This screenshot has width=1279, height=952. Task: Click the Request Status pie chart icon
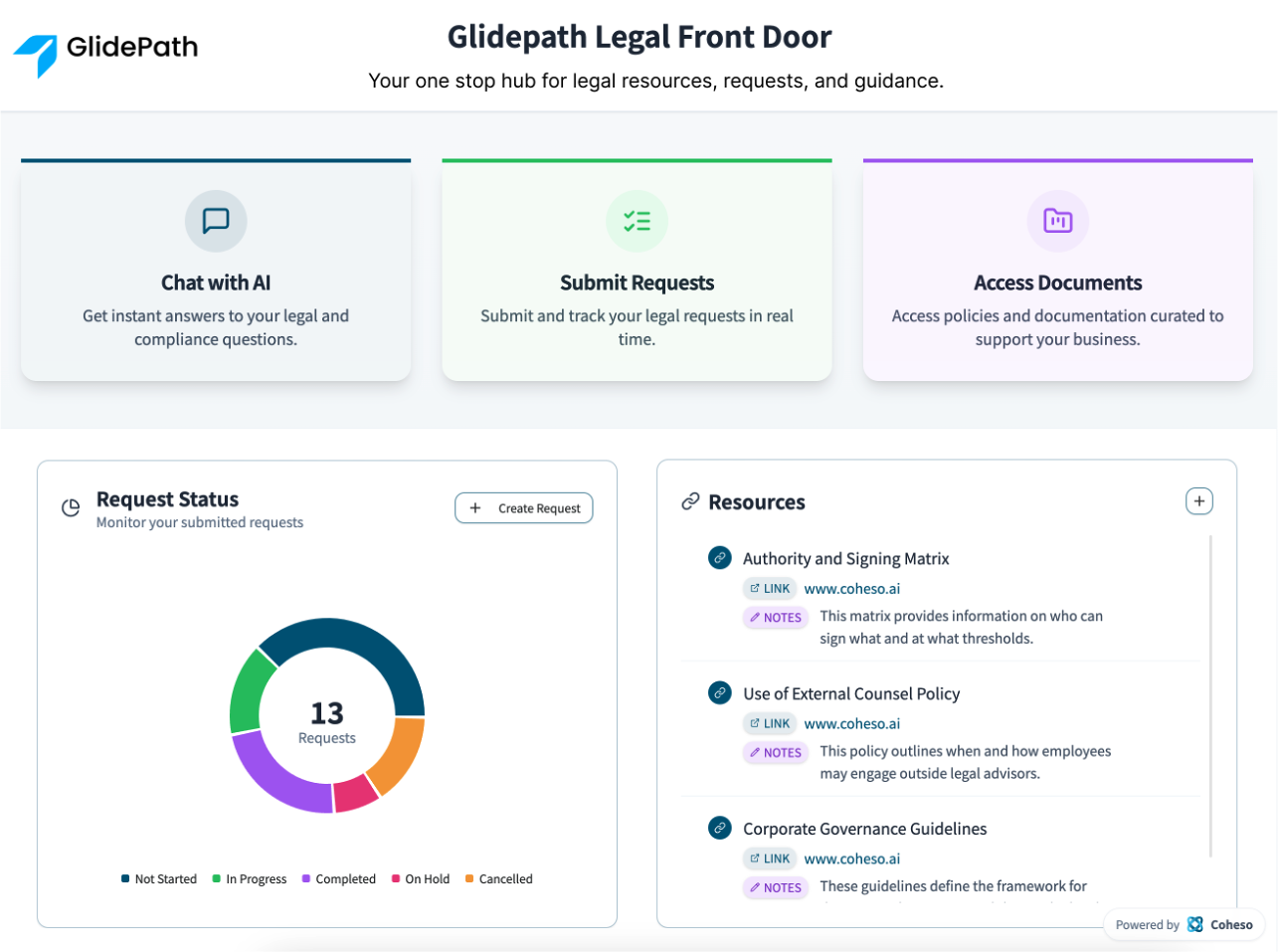pos(71,508)
